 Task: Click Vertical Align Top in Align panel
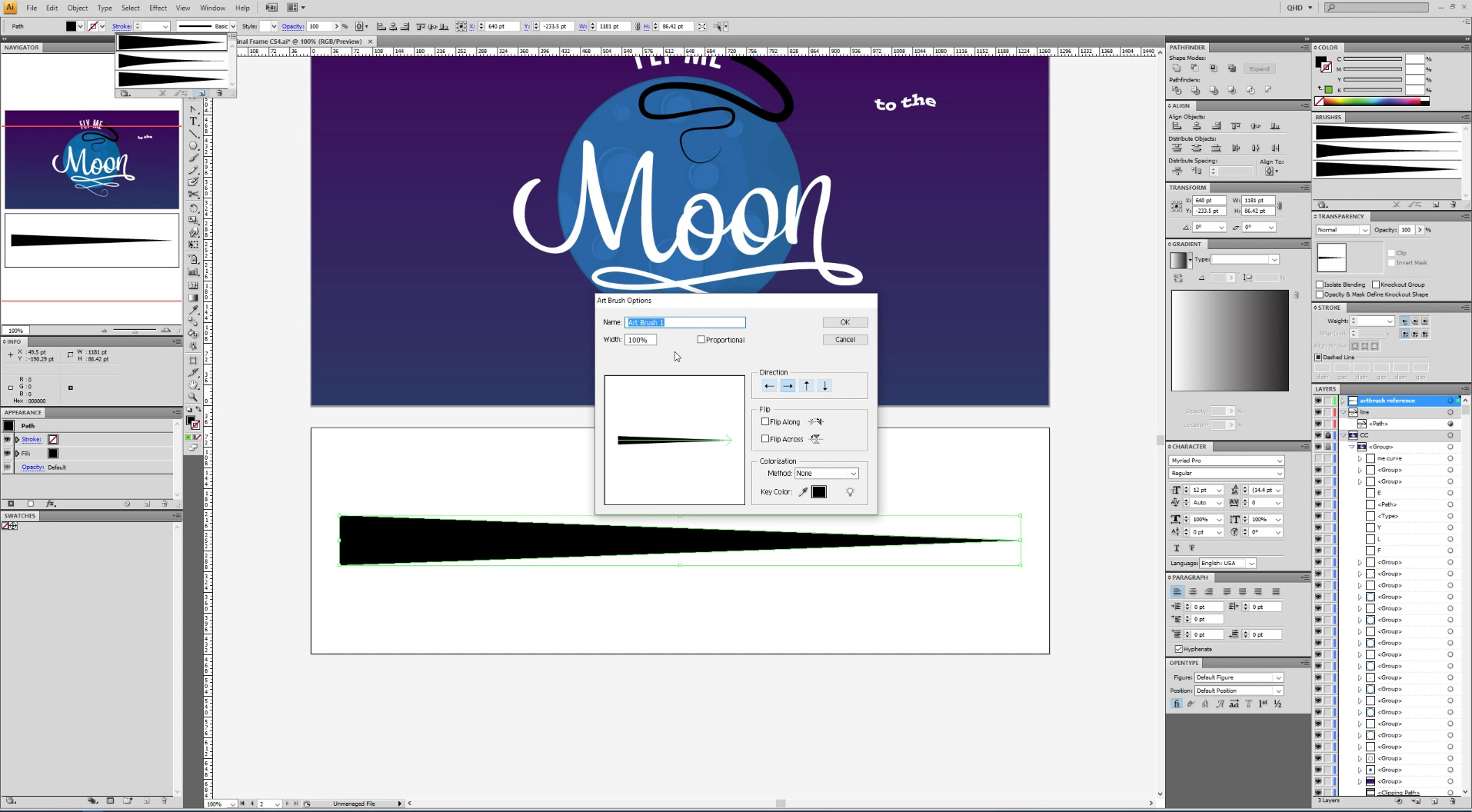click(x=1235, y=126)
